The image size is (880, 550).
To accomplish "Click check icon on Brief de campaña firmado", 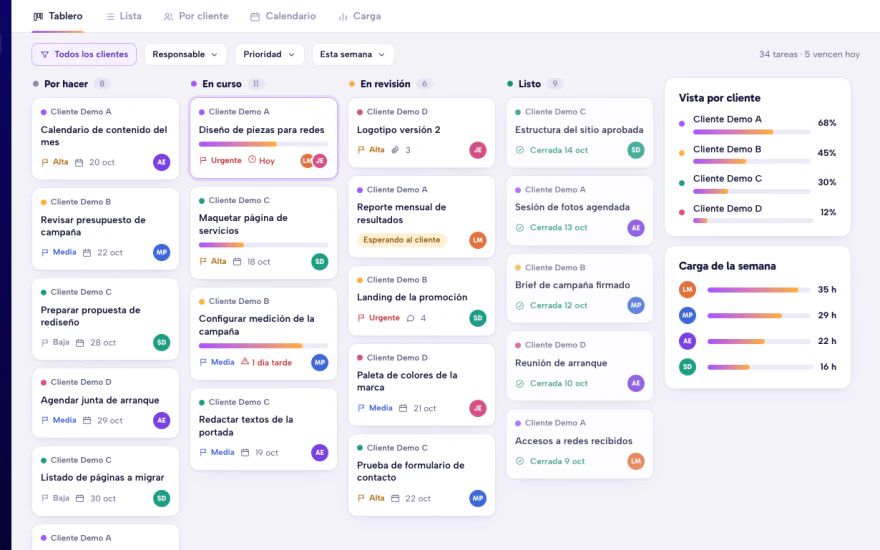I will click(520, 306).
